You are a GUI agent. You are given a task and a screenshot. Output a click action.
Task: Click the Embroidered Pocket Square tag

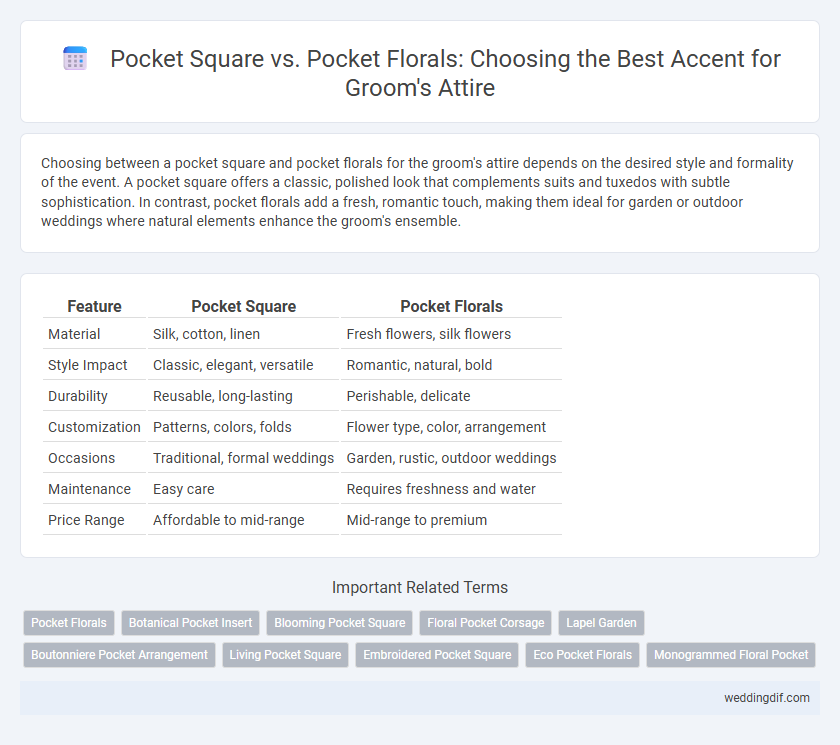pyautogui.click(x=437, y=655)
